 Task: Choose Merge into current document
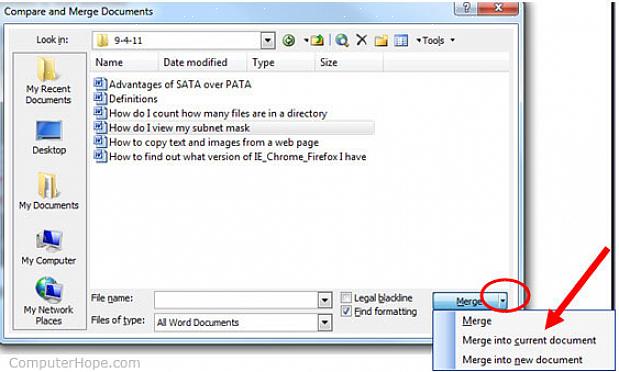click(529, 340)
